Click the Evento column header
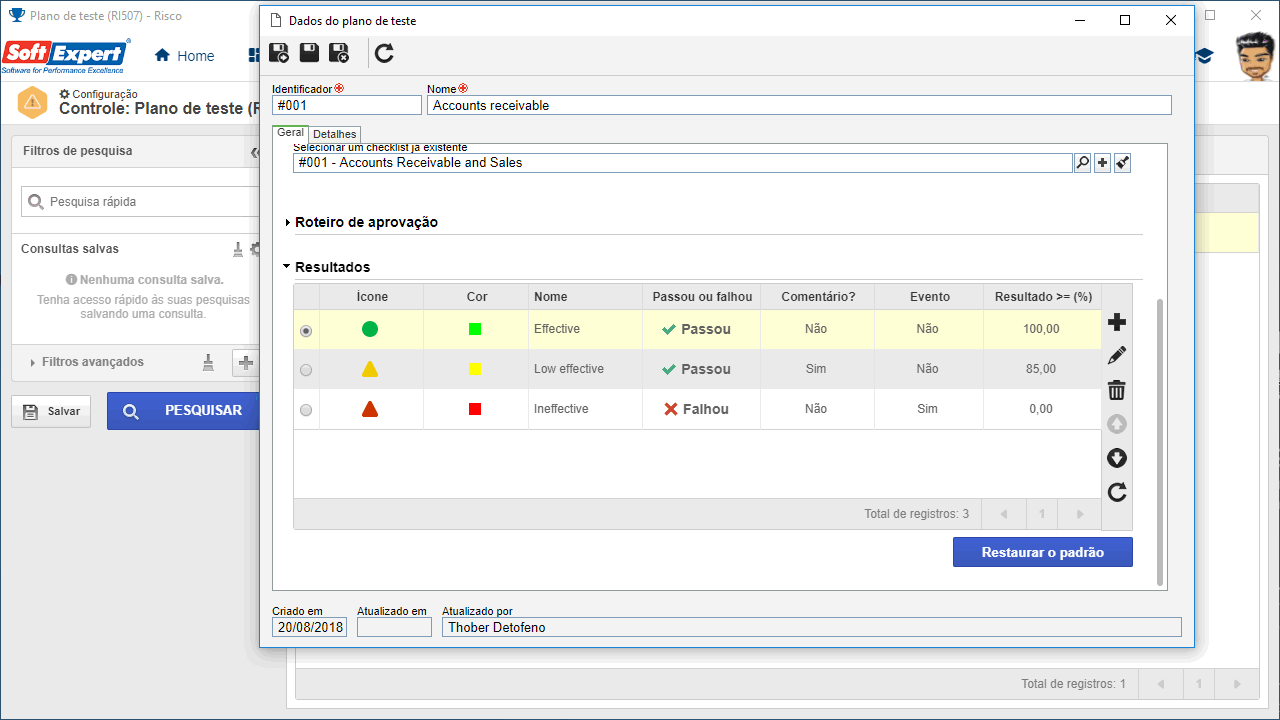The height and width of the screenshot is (720, 1280). (x=930, y=296)
